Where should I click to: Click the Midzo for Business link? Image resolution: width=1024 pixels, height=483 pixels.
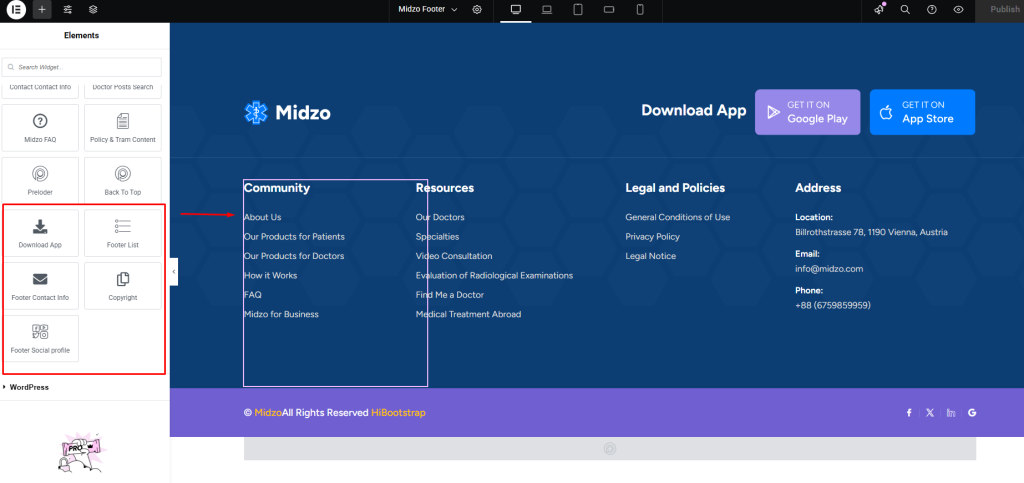pyautogui.click(x=281, y=314)
